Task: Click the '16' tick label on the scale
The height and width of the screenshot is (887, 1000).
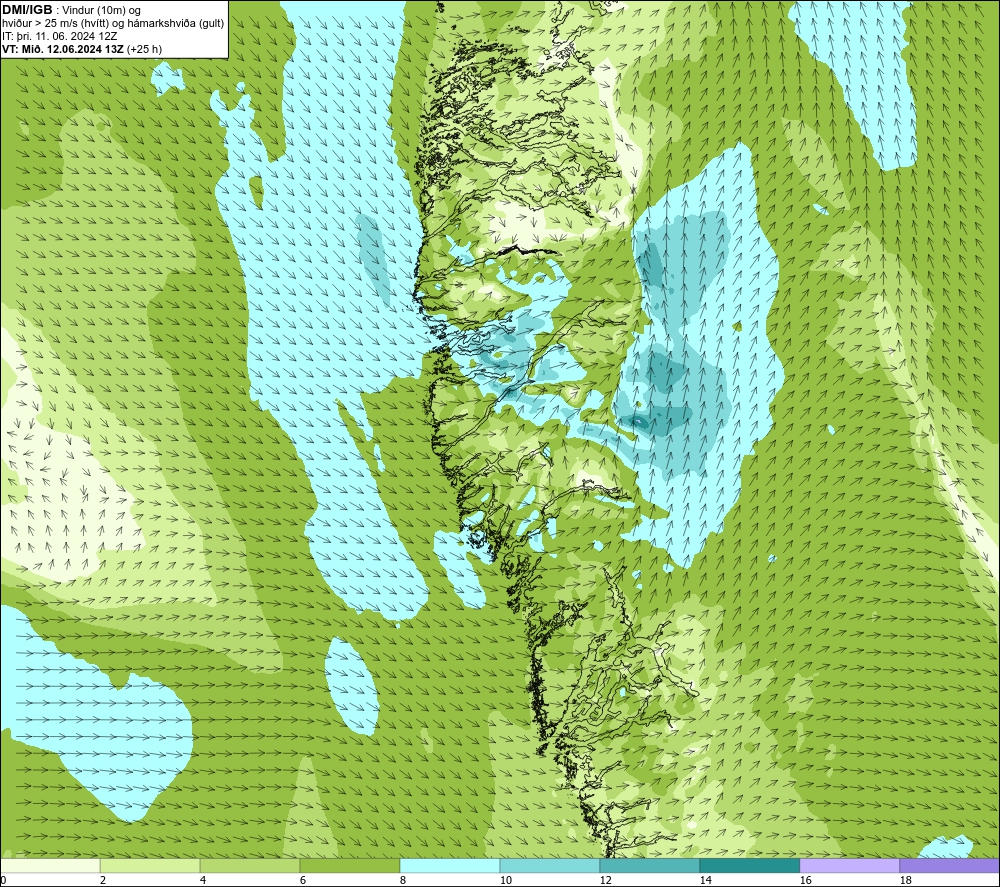Action: pos(805,881)
